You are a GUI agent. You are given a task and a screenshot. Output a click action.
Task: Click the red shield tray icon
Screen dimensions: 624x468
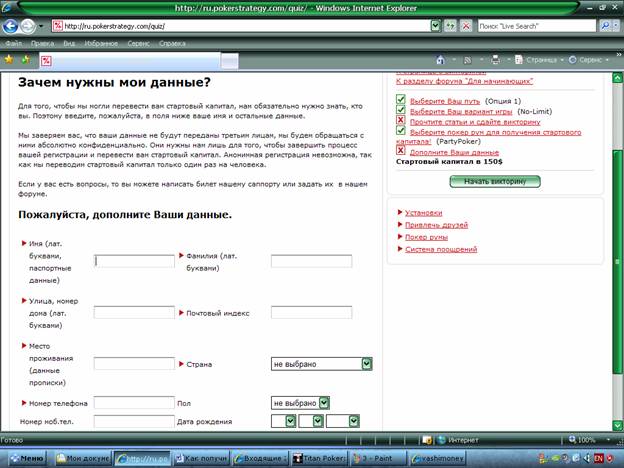(610, 458)
